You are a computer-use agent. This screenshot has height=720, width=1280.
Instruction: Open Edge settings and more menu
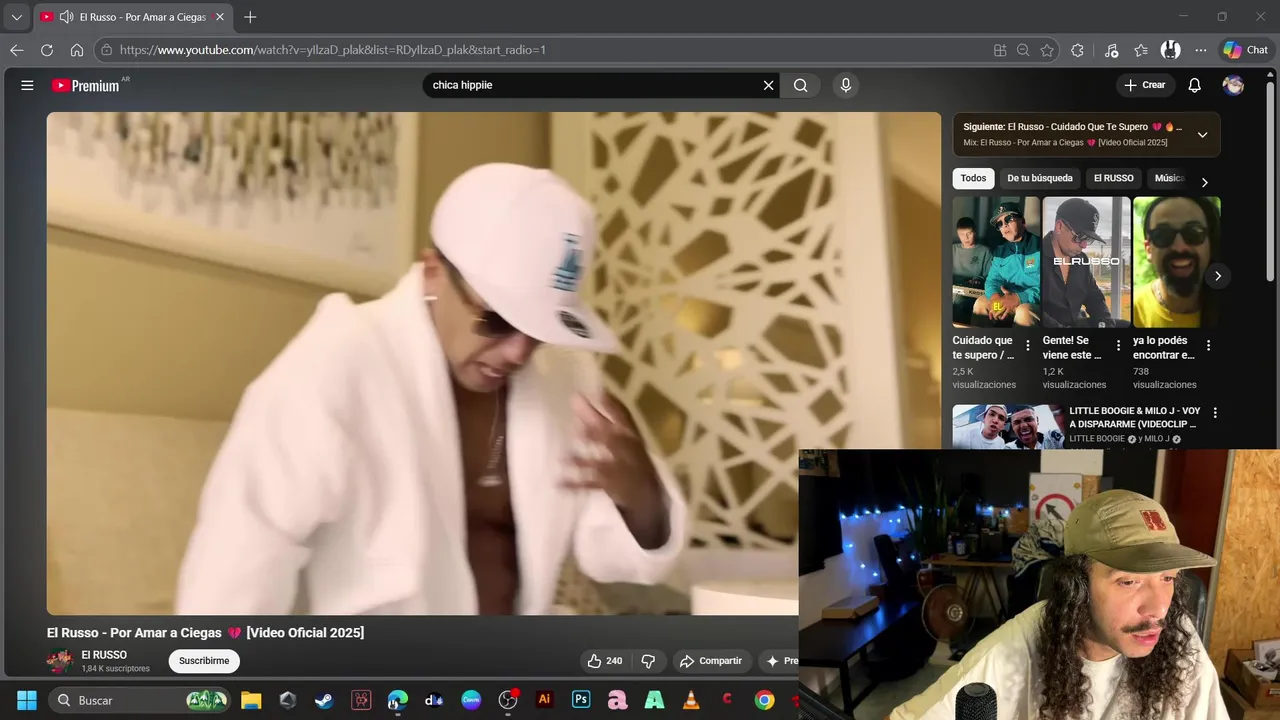(x=1201, y=50)
